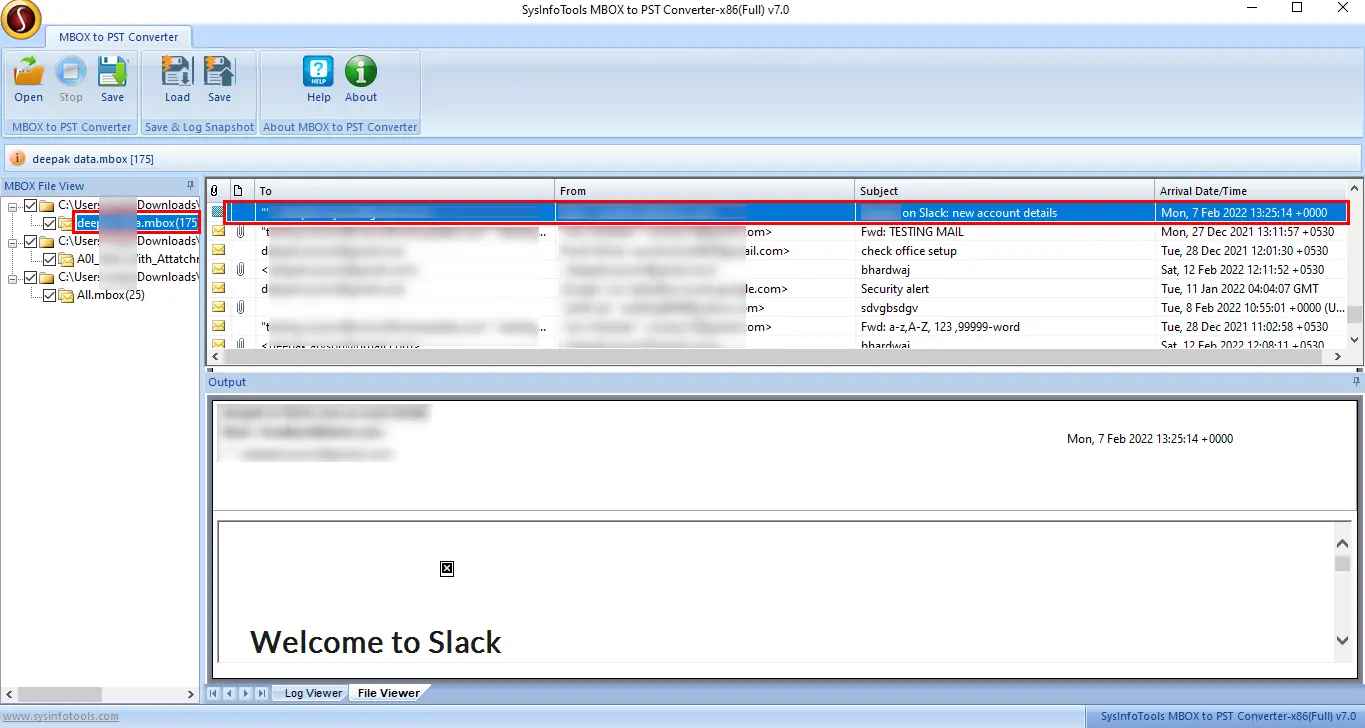
Task: Collapse the third C:\Users folder node
Action: (13, 277)
